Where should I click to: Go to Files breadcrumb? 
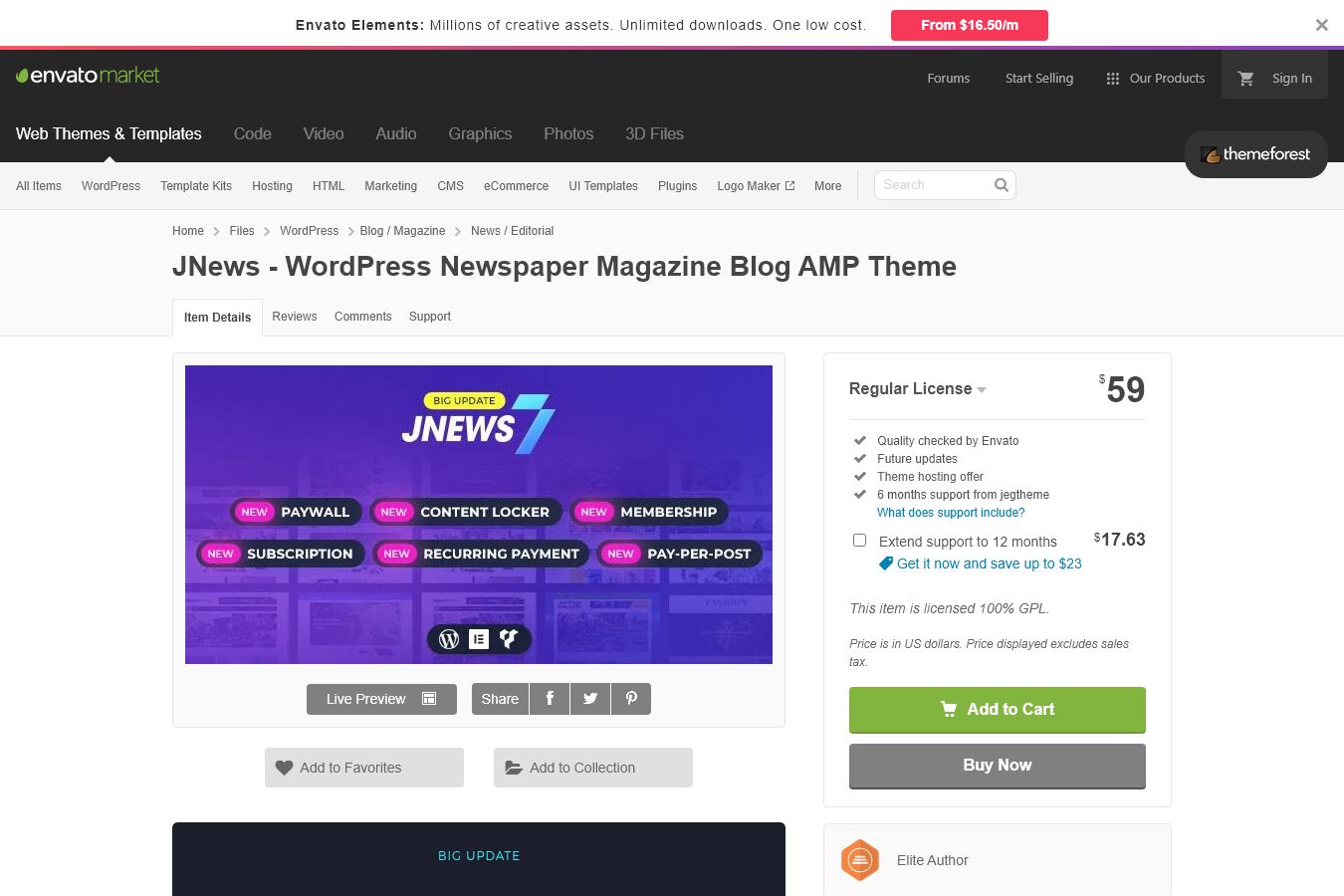(x=242, y=231)
